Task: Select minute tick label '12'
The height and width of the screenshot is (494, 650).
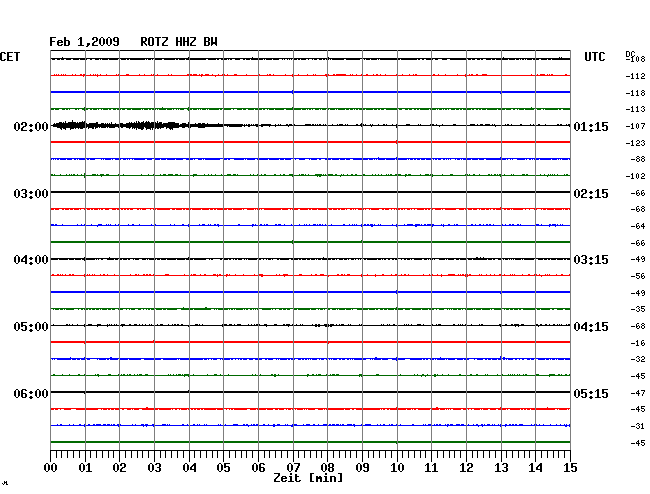Action: point(466,468)
